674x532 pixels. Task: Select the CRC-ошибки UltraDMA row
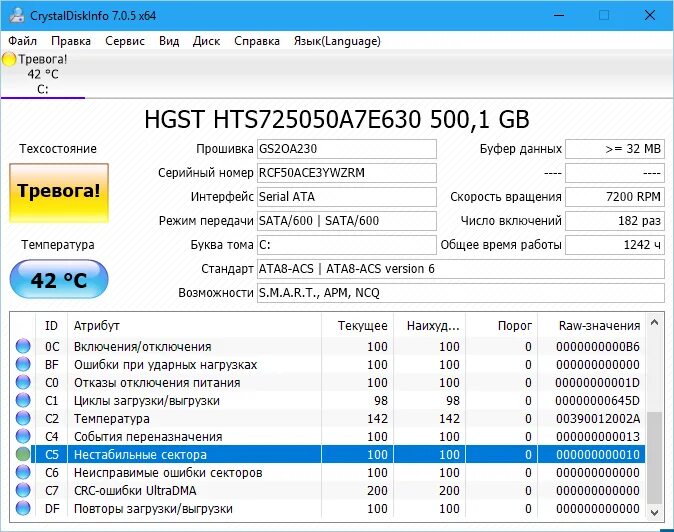point(328,490)
